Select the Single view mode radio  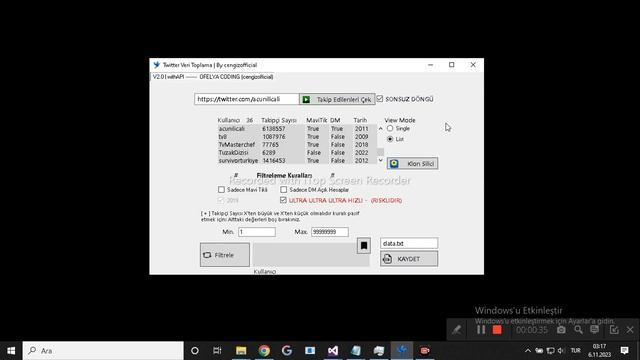[390, 129]
